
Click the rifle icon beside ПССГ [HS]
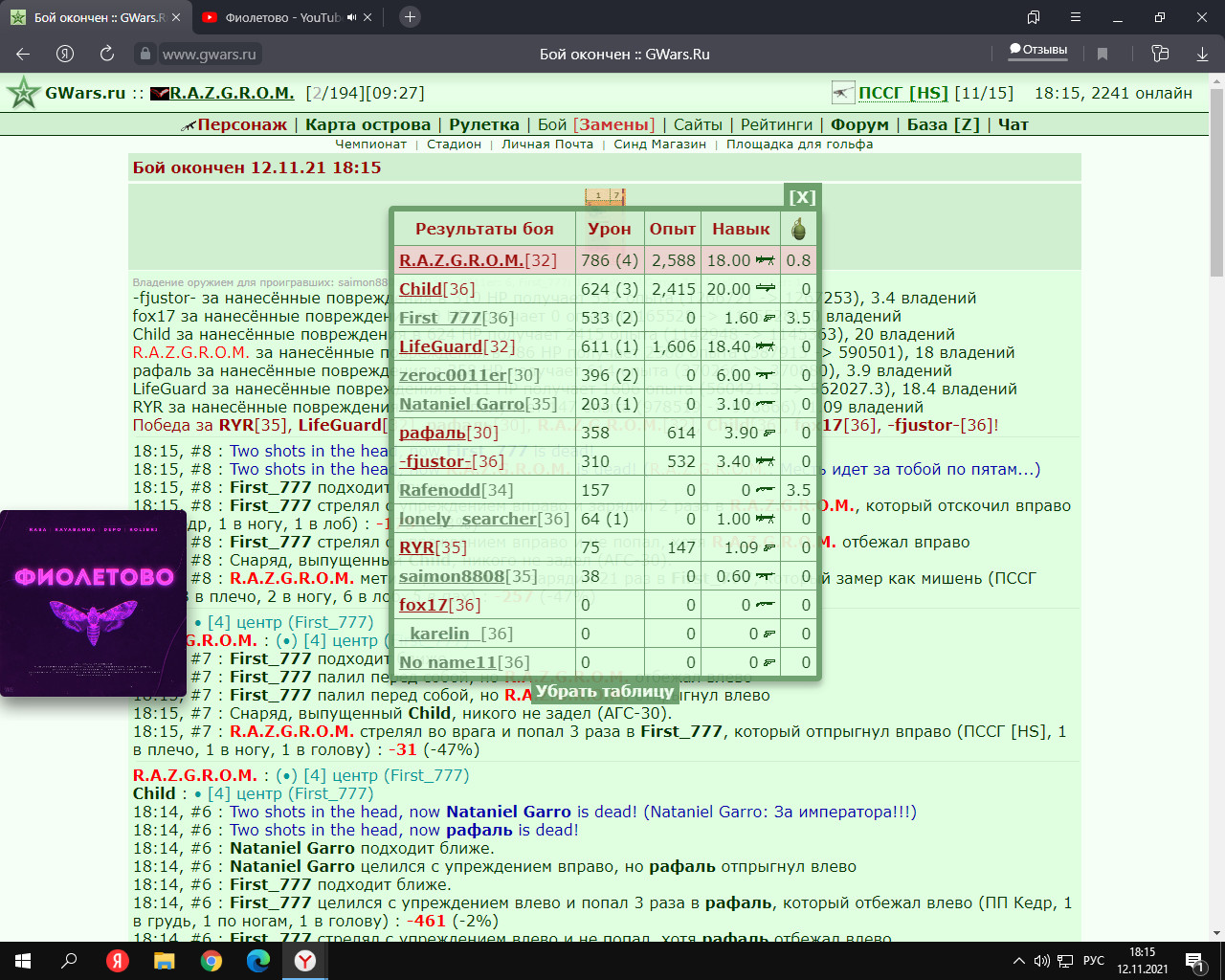(843, 93)
